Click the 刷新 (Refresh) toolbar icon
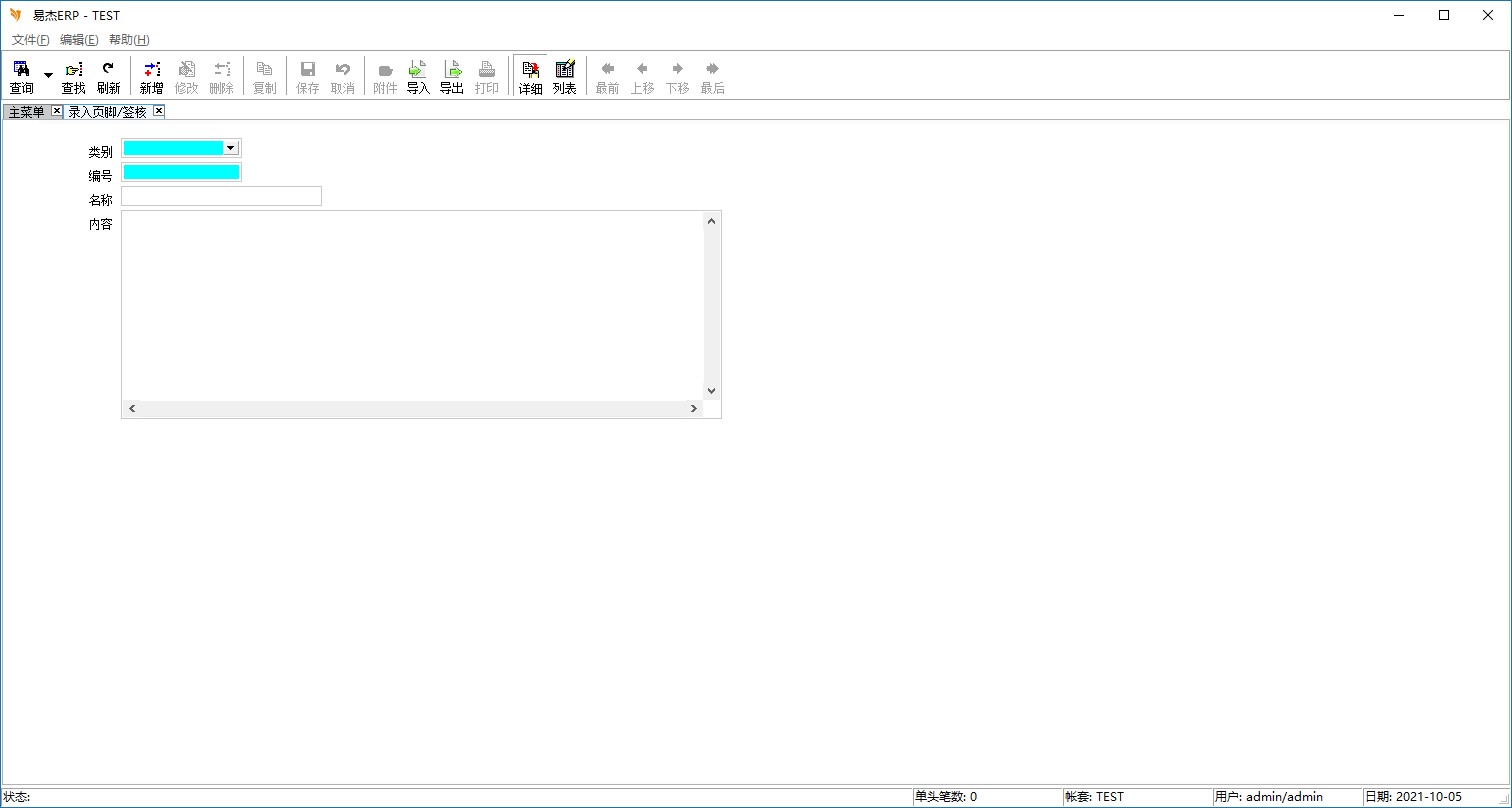This screenshot has width=1512, height=808. [108, 76]
